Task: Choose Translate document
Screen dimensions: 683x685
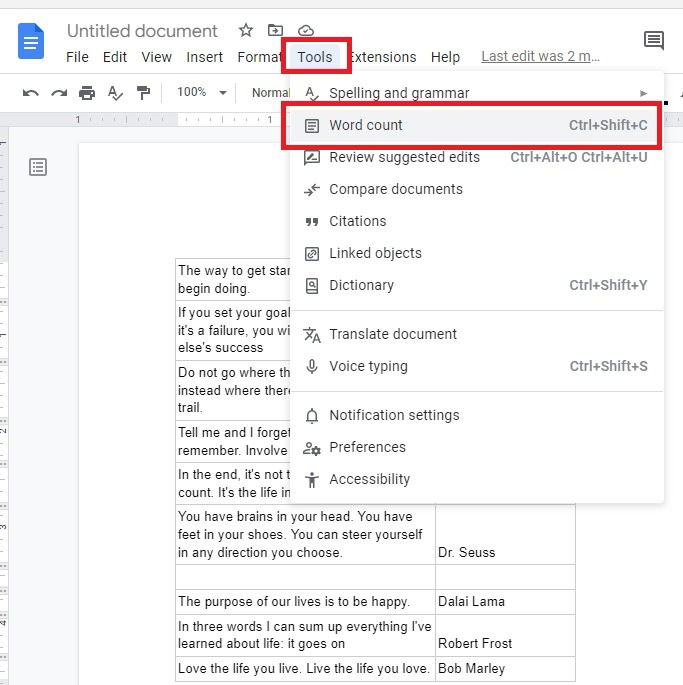Action: (x=477, y=334)
